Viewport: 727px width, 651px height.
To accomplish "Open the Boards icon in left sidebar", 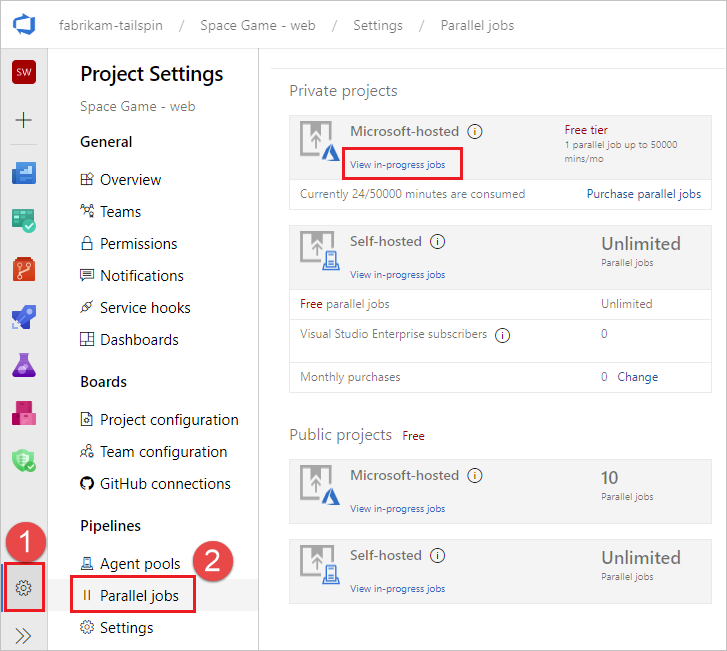I will (x=24, y=221).
